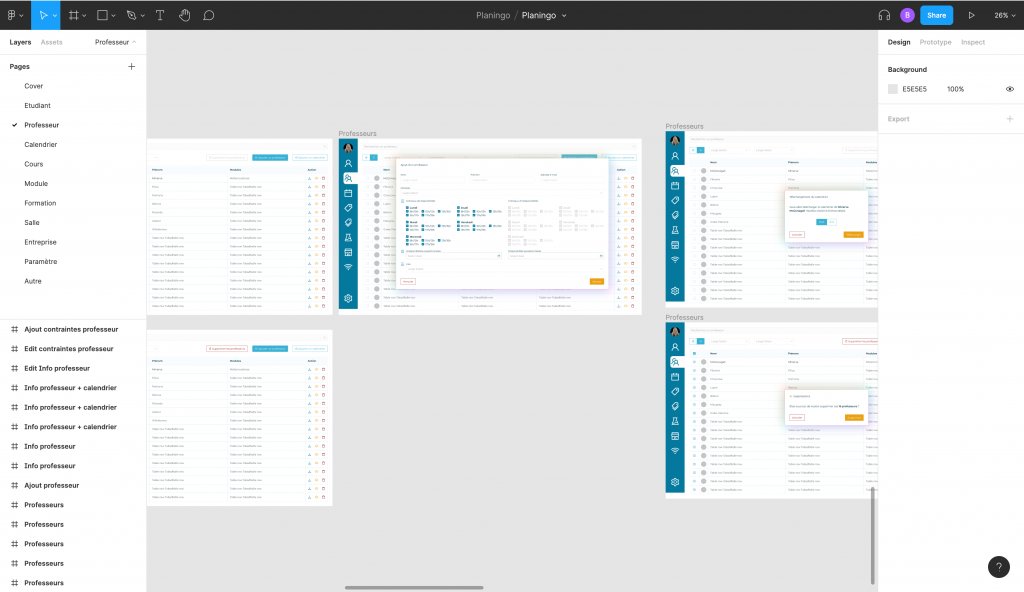
Task: Select the Text tool
Action: pyautogui.click(x=160, y=15)
